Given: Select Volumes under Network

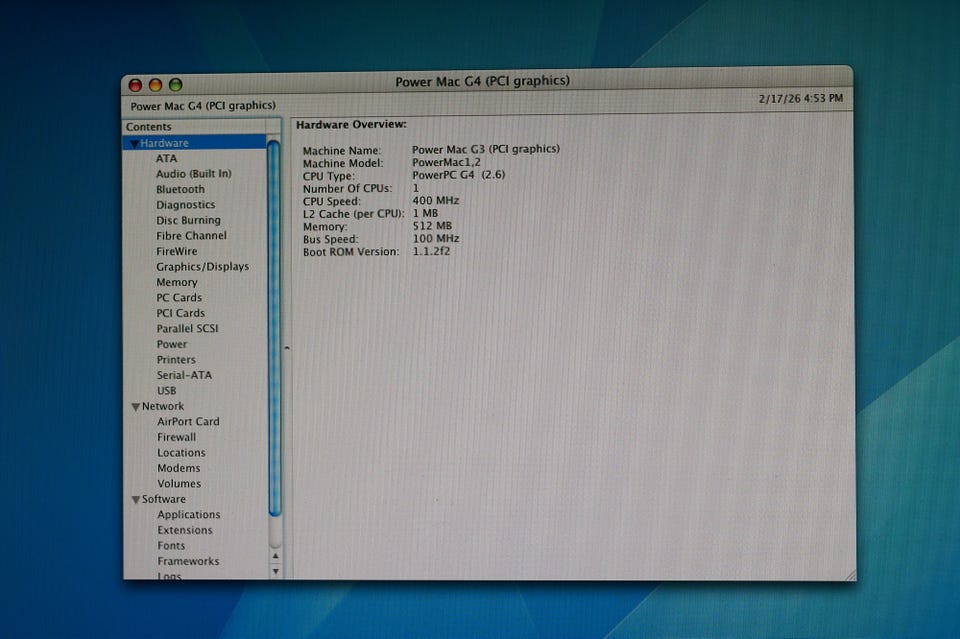Looking at the screenshot, I should point(179,484).
